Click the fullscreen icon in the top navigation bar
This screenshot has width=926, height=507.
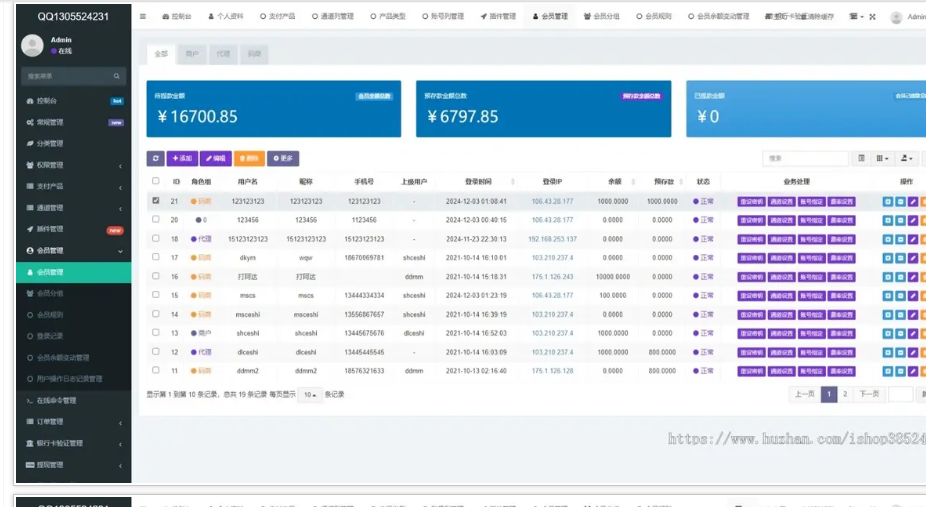pyautogui.click(x=872, y=17)
